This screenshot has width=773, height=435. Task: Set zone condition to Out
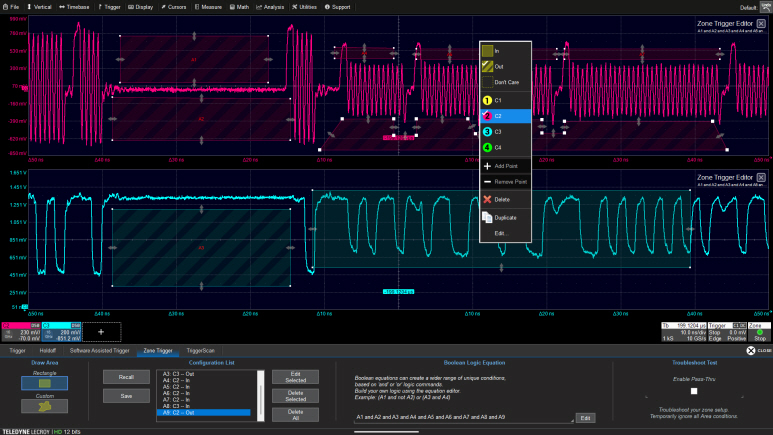tap(505, 67)
